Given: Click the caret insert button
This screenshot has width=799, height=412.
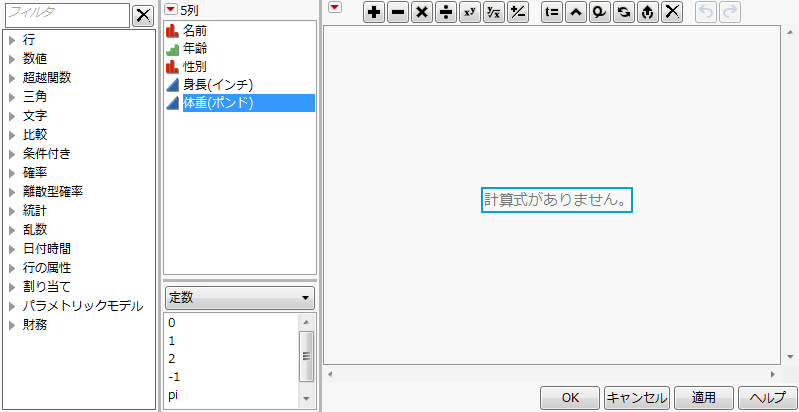Looking at the screenshot, I should (x=576, y=13).
